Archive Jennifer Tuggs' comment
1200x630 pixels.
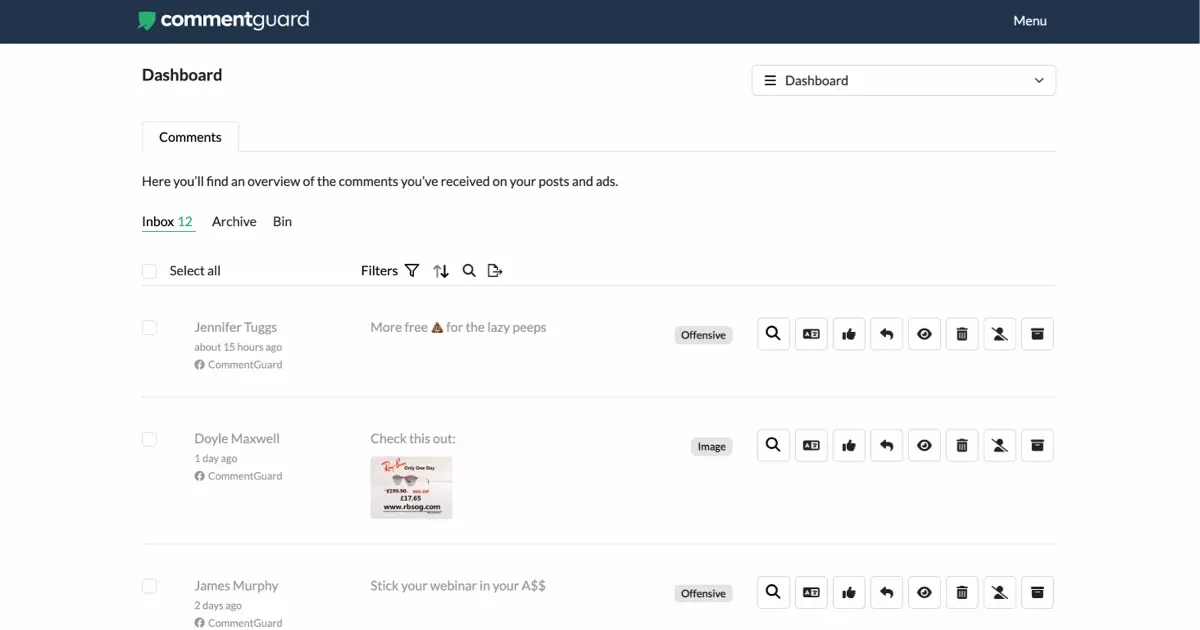[x=1037, y=334]
